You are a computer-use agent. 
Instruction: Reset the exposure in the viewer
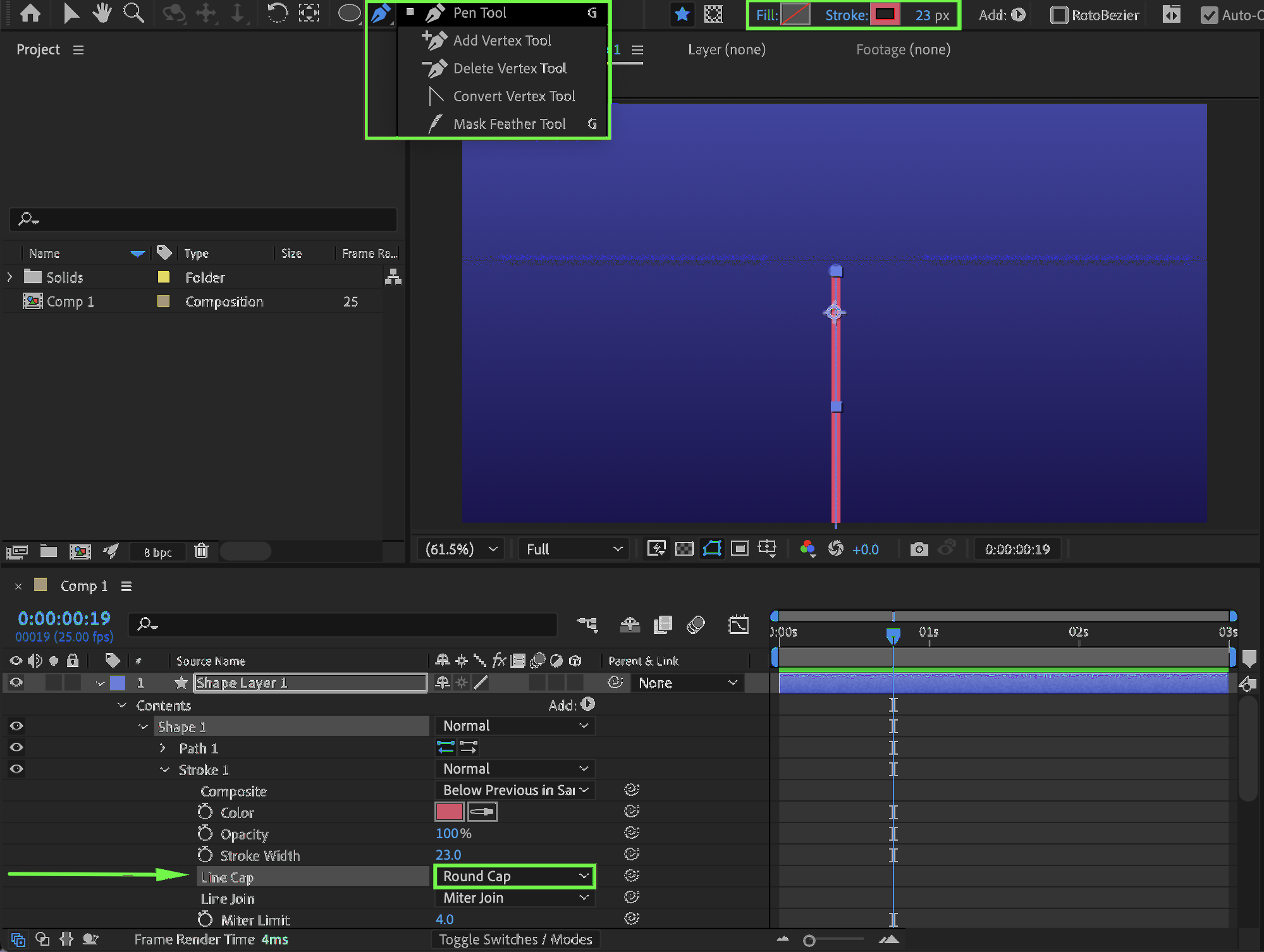(836, 549)
